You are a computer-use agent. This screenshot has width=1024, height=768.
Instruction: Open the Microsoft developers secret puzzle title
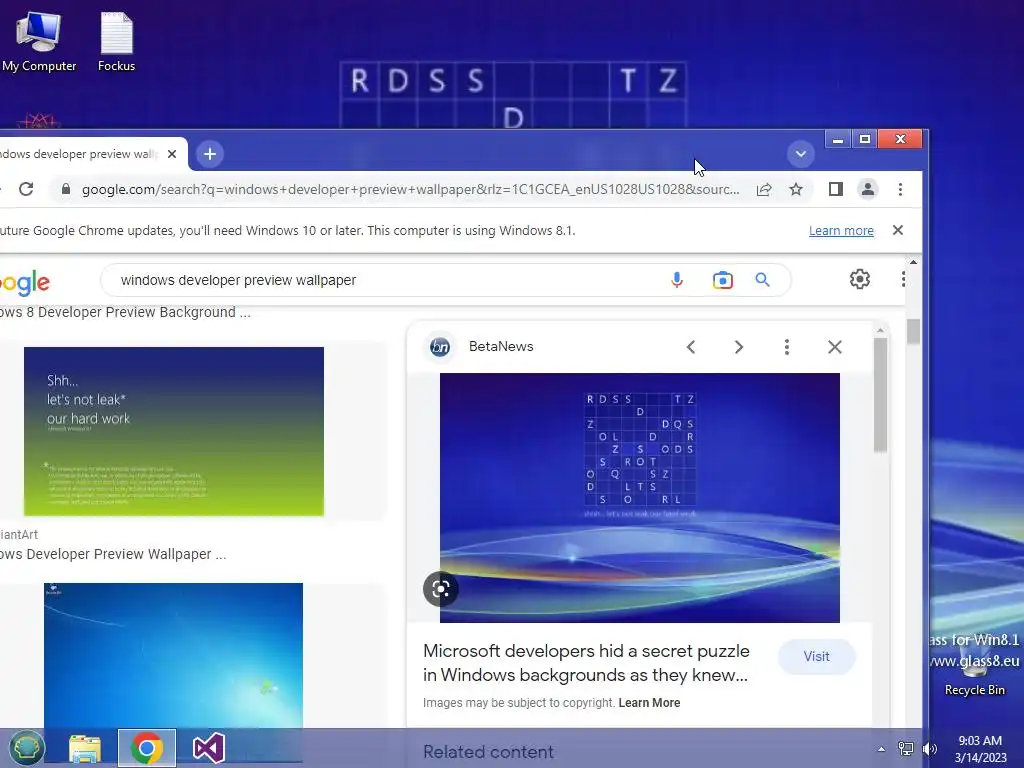(586, 663)
